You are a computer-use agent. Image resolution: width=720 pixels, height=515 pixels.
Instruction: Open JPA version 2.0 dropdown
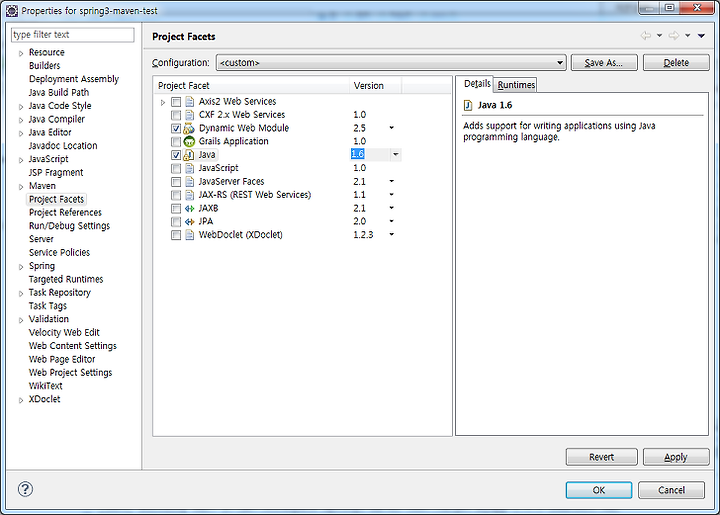pos(392,221)
